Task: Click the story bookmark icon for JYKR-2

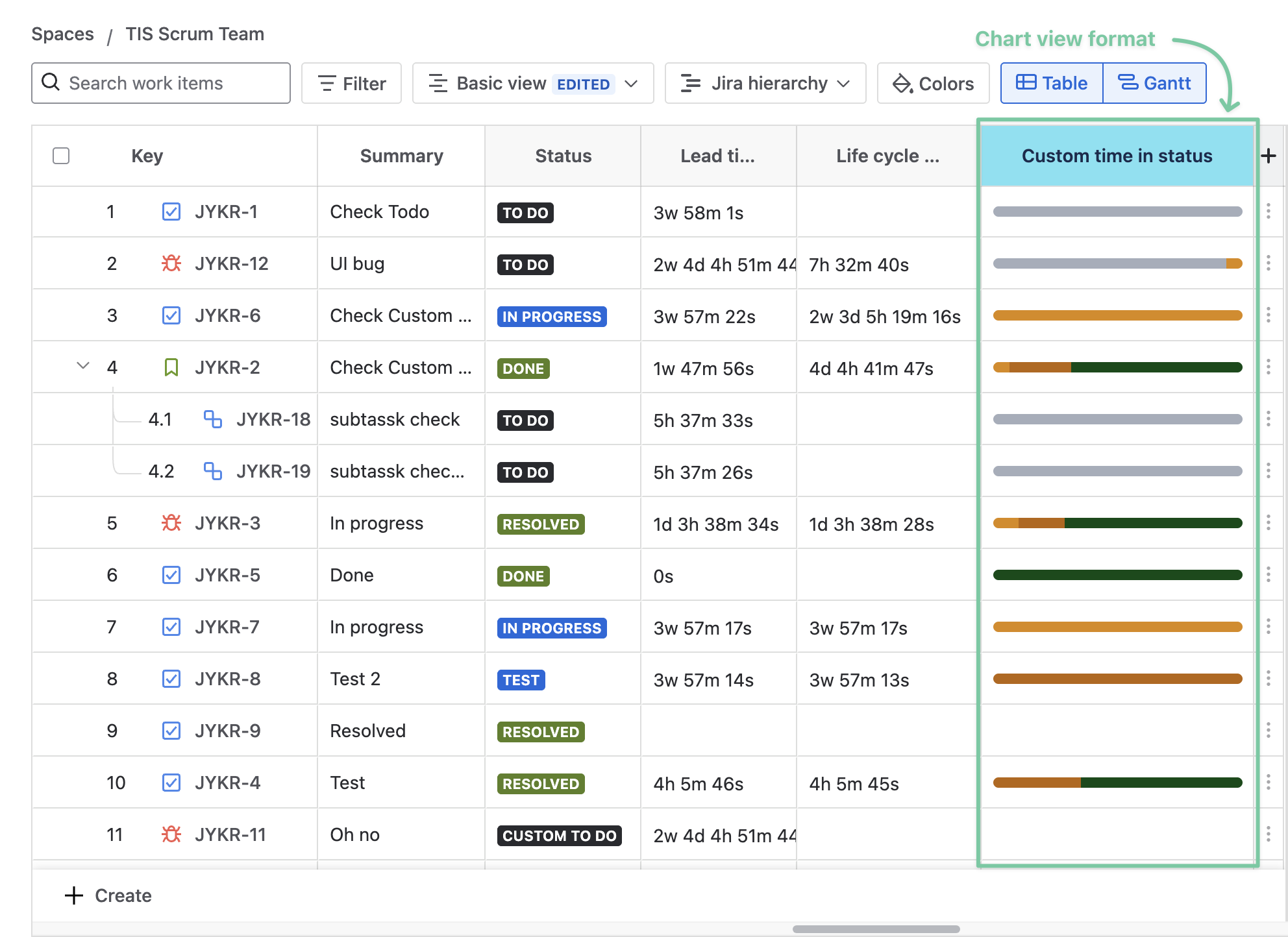Action: [171, 367]
